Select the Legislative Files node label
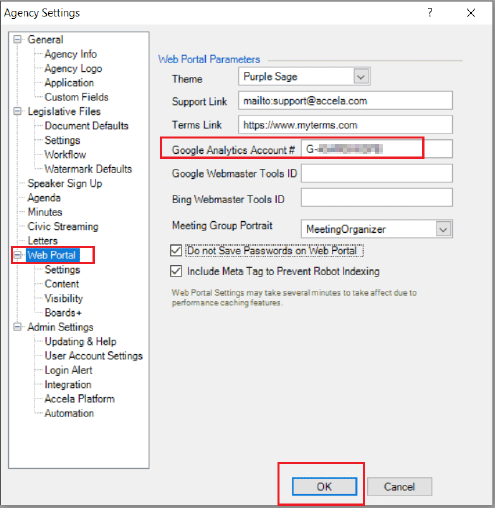This screenshot has width=495, height=508. point(64,111)
